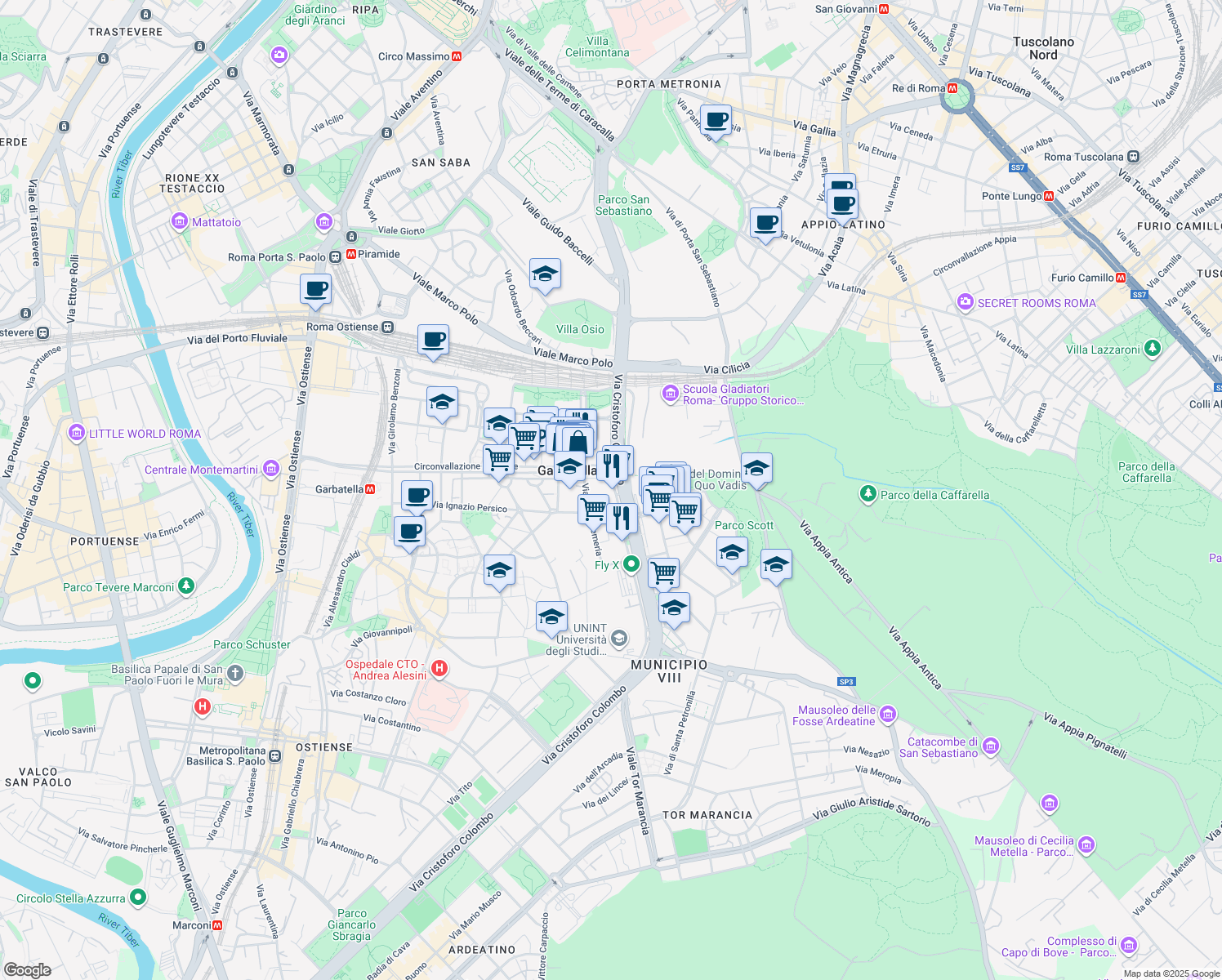Open the restaurant icon next to Via Cristoforo Colombo
1222x980 pixels.
[613, 464]
